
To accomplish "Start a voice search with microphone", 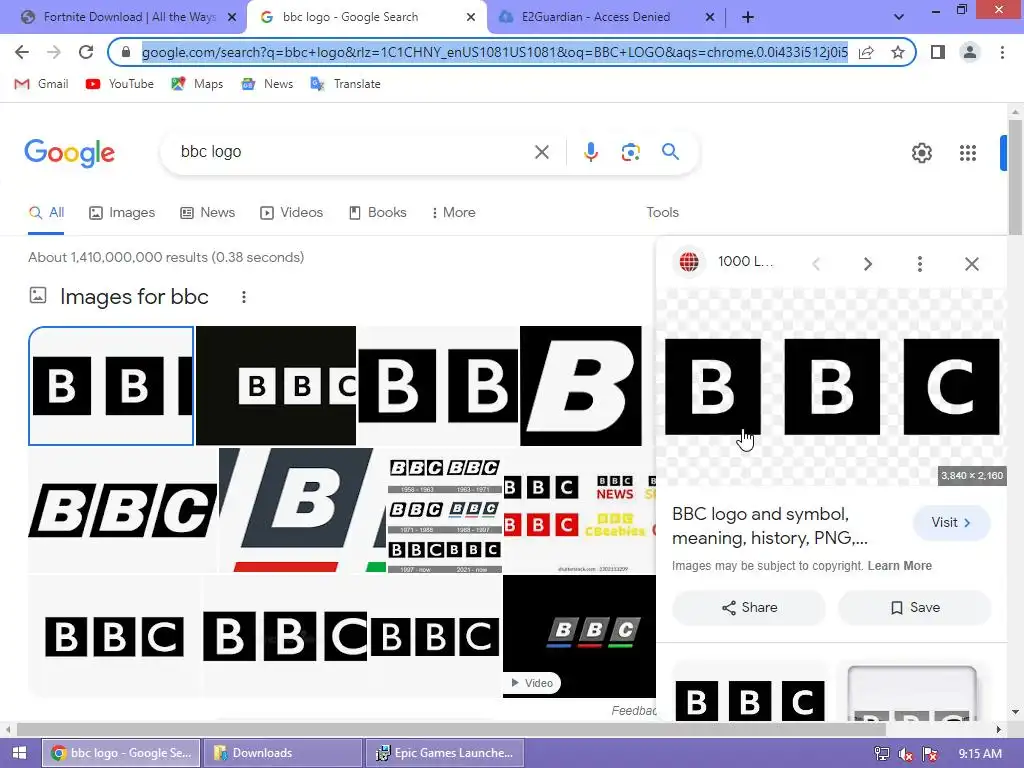I will [590, 152].
